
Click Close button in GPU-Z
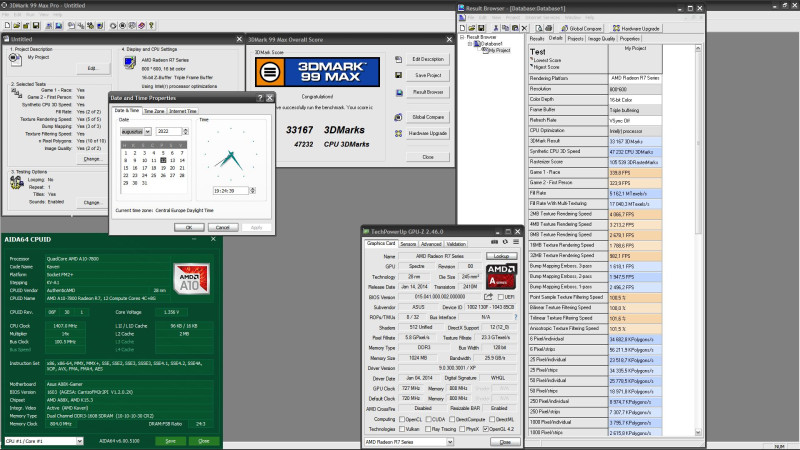point(505,442)
